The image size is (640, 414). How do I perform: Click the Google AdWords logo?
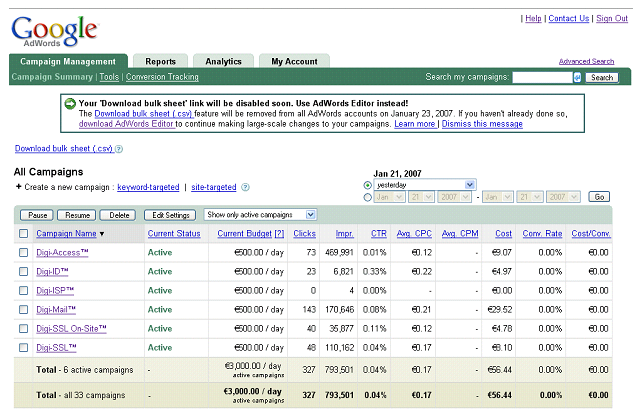click(55, 31)
